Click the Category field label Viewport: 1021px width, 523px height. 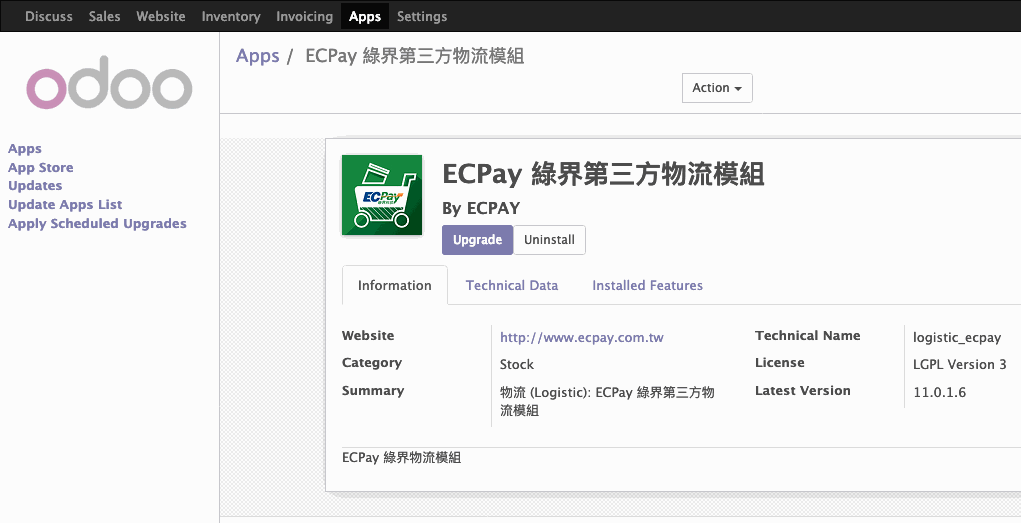click(372, 363)
